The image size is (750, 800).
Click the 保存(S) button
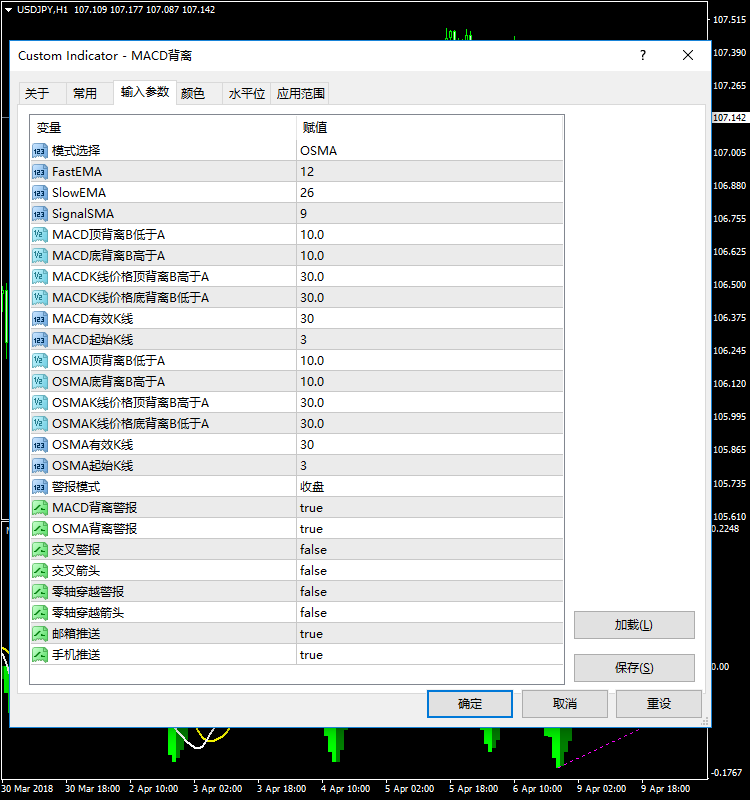(634, 668)
